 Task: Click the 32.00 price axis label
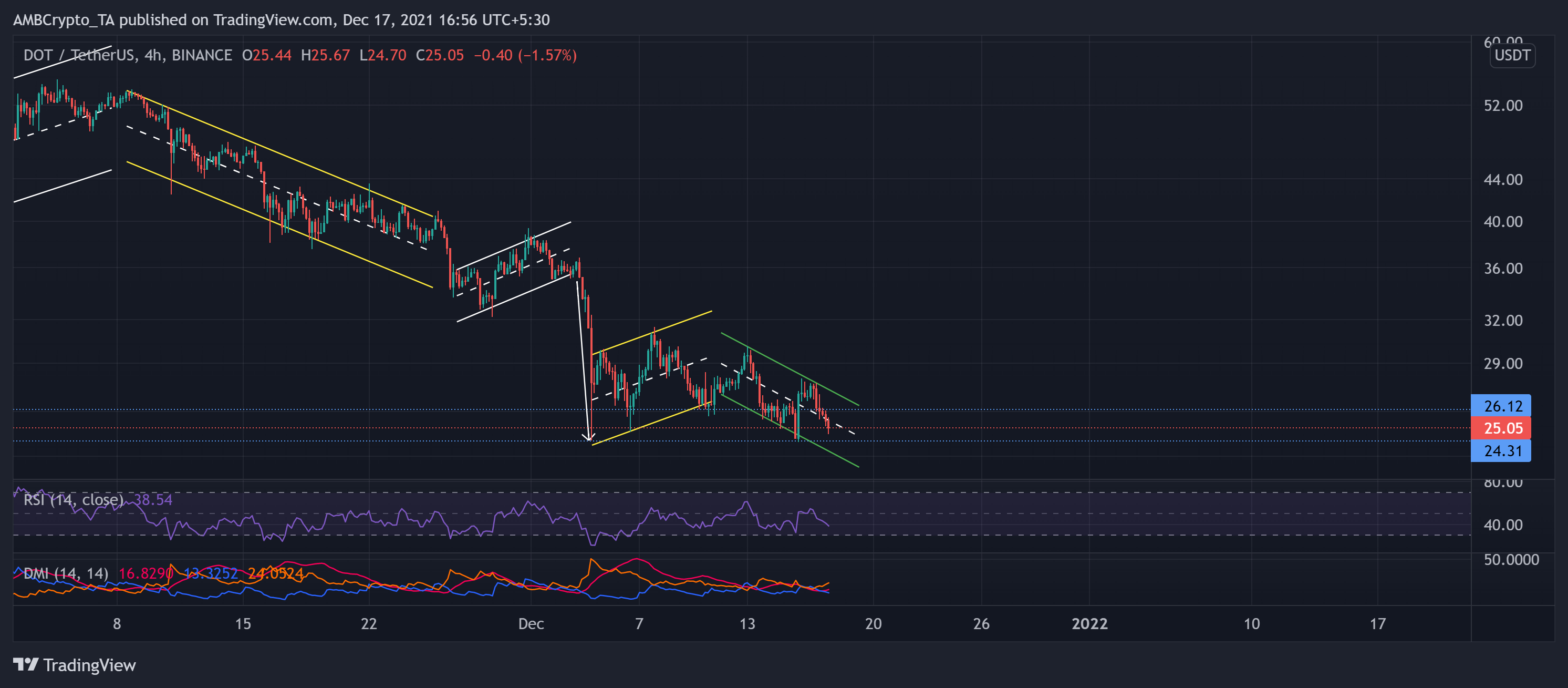(1503, 320)
